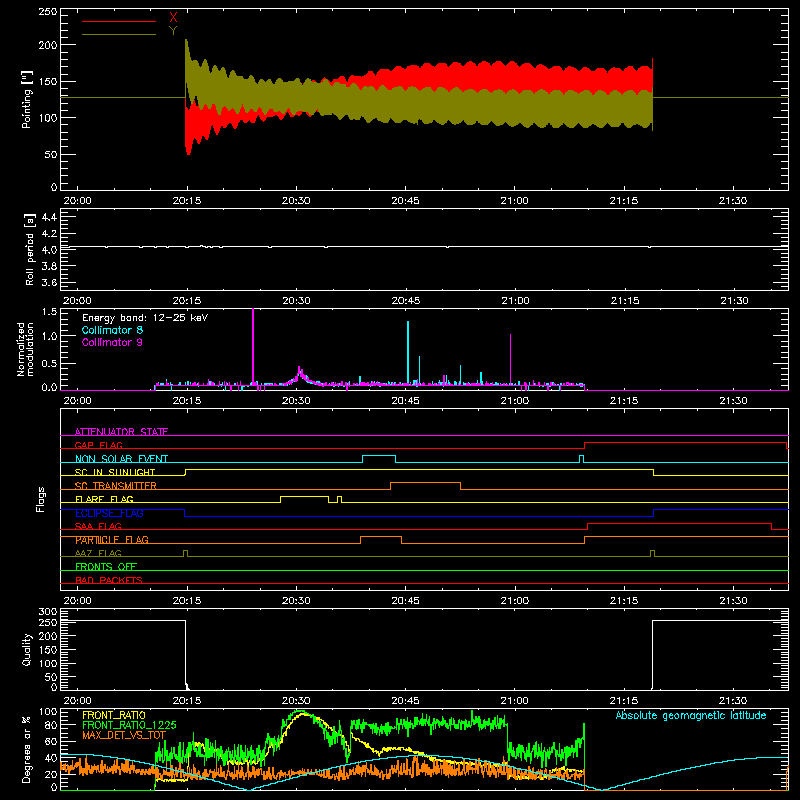Click the raised SAA_FLAG segment after 21:10

pos(679,523)
